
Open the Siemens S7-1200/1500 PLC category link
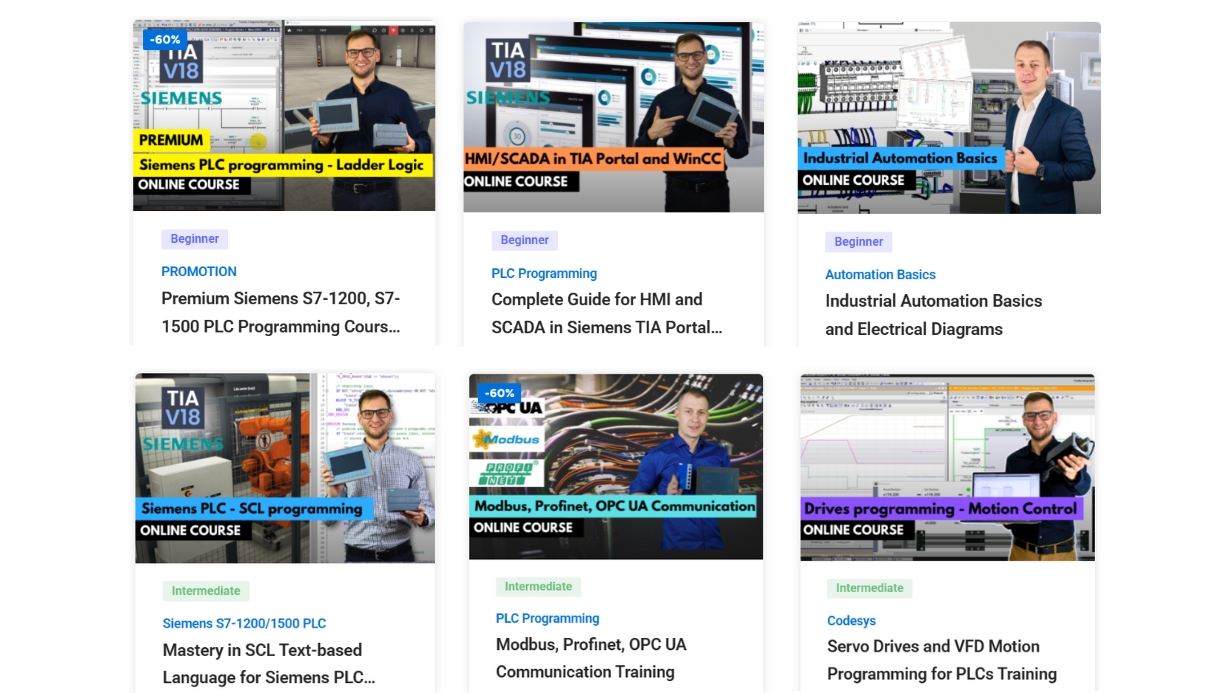(x=244, y=623)
